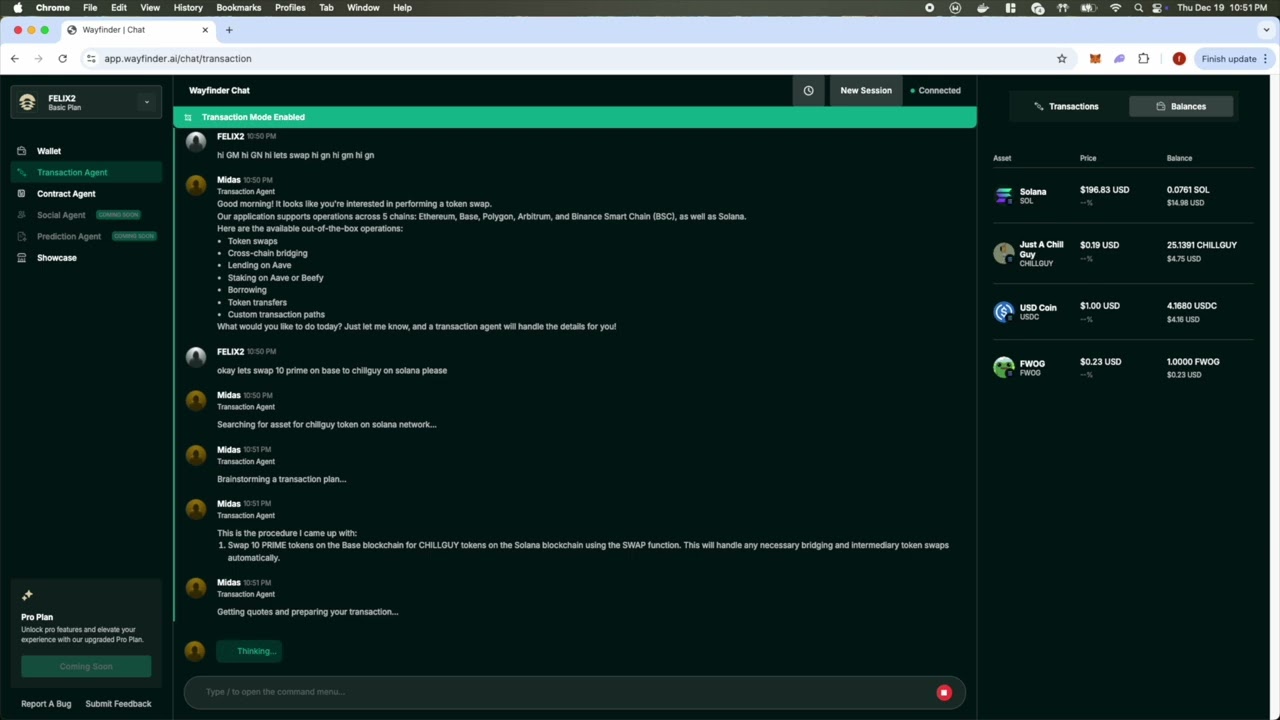
Task: Open the Bookmarks menu
Action: pos(239,7)
